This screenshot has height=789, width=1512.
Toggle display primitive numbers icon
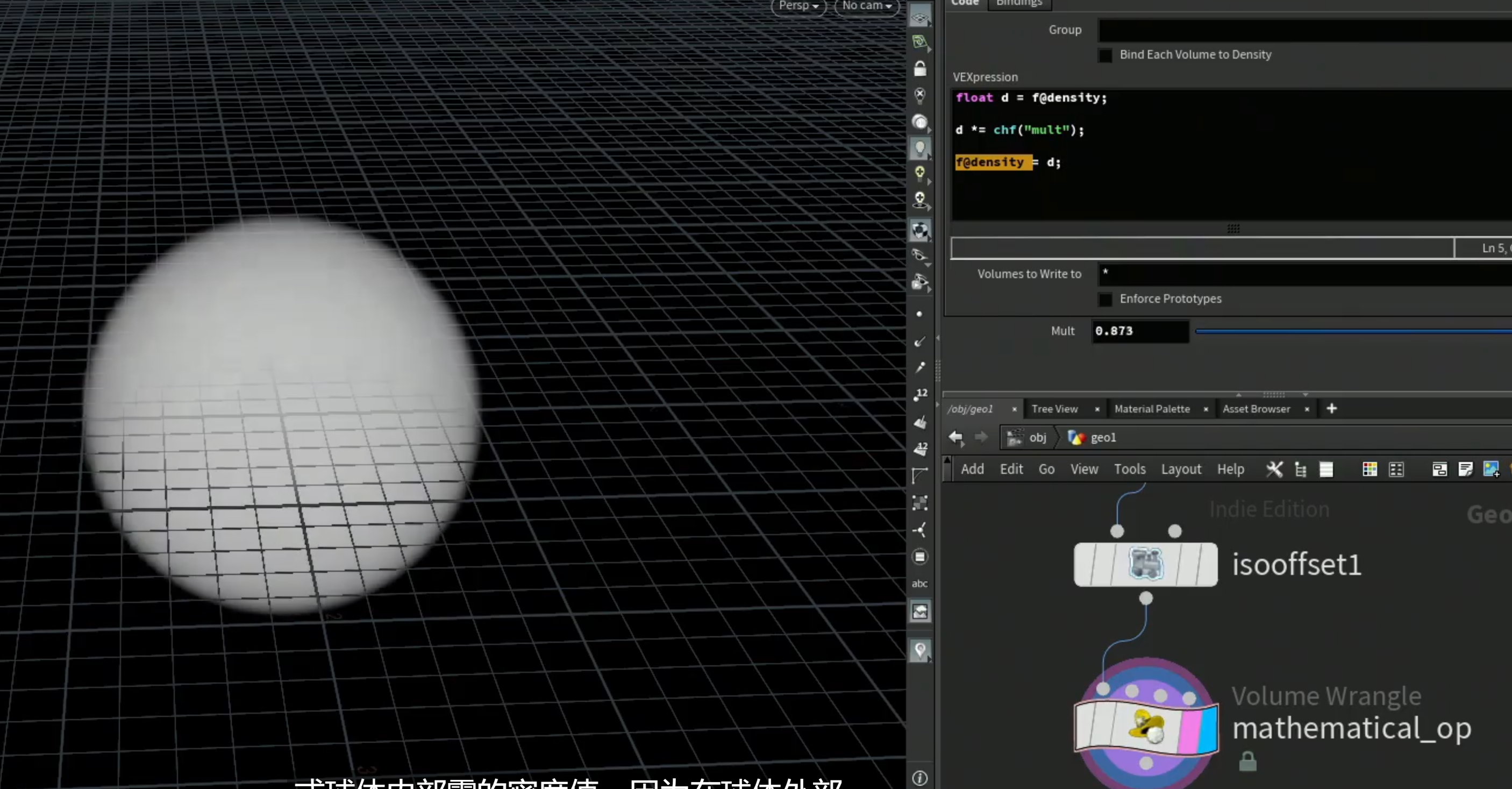point(920,449)
